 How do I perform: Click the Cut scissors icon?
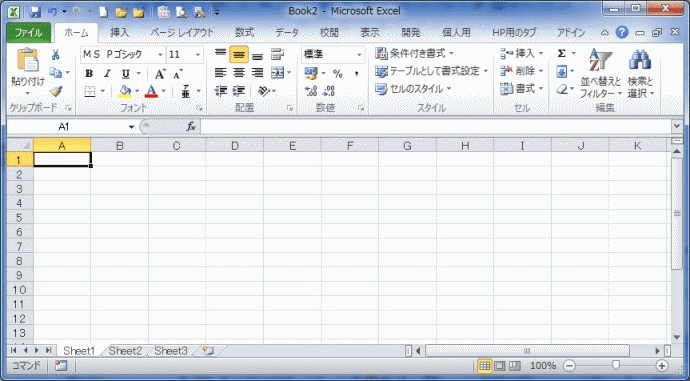[55, 55]
